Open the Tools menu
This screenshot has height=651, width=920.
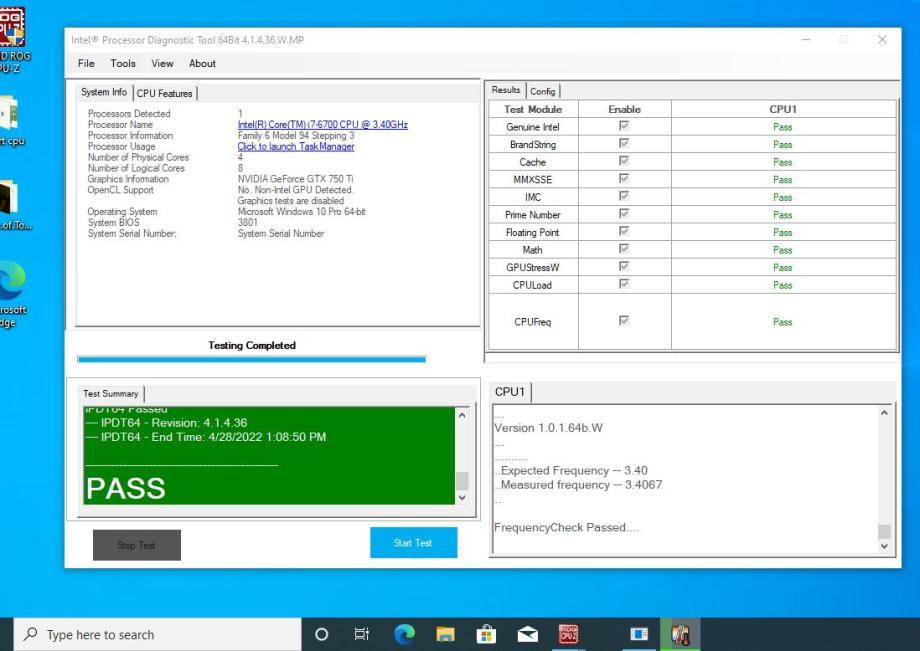point(124,63)
